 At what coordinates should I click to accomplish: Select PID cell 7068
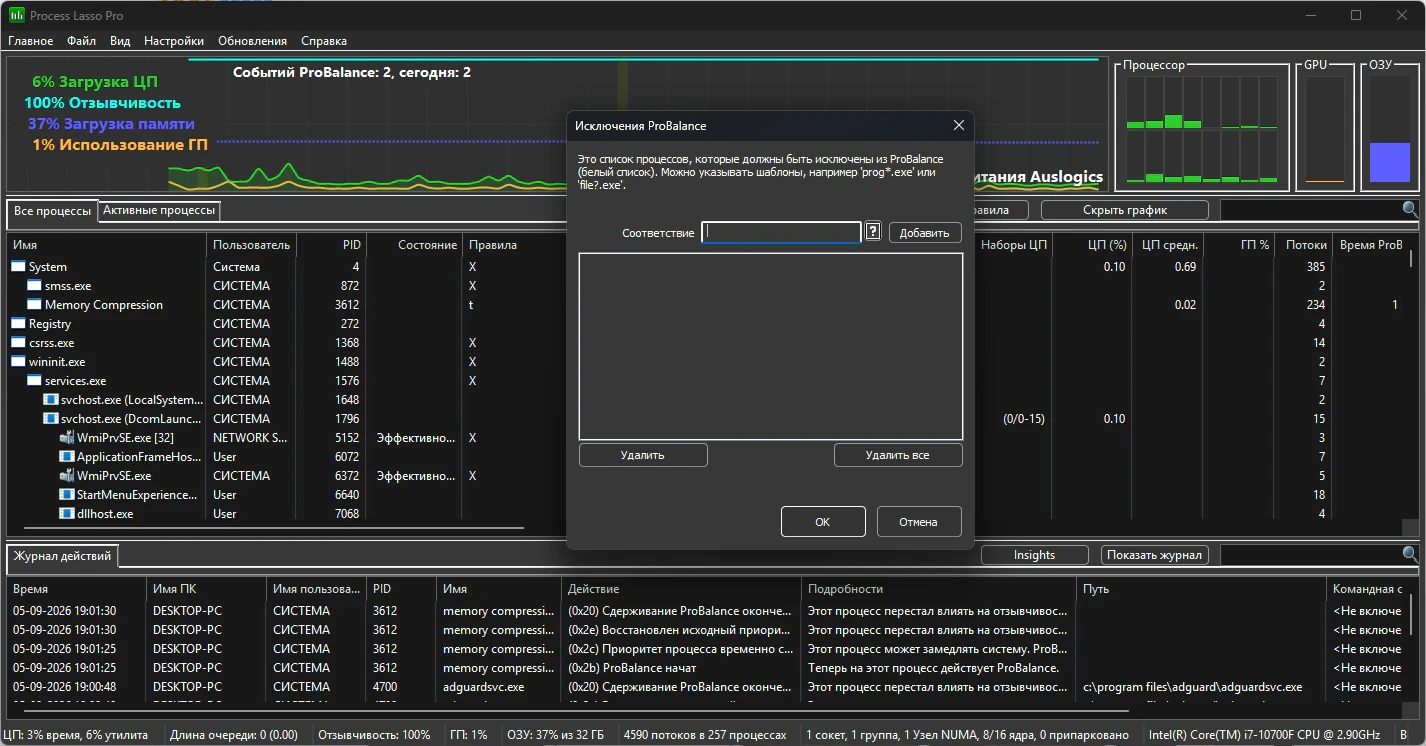tap(346, 514)
